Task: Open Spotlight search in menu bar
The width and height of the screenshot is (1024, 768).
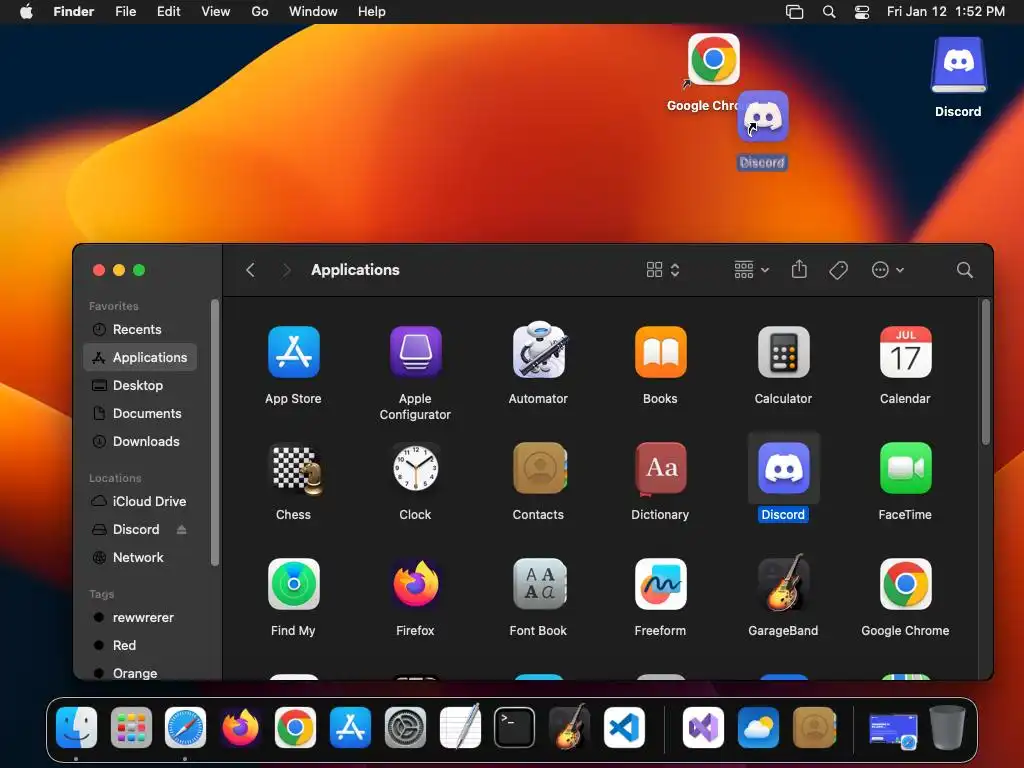Action: (829, 12)
